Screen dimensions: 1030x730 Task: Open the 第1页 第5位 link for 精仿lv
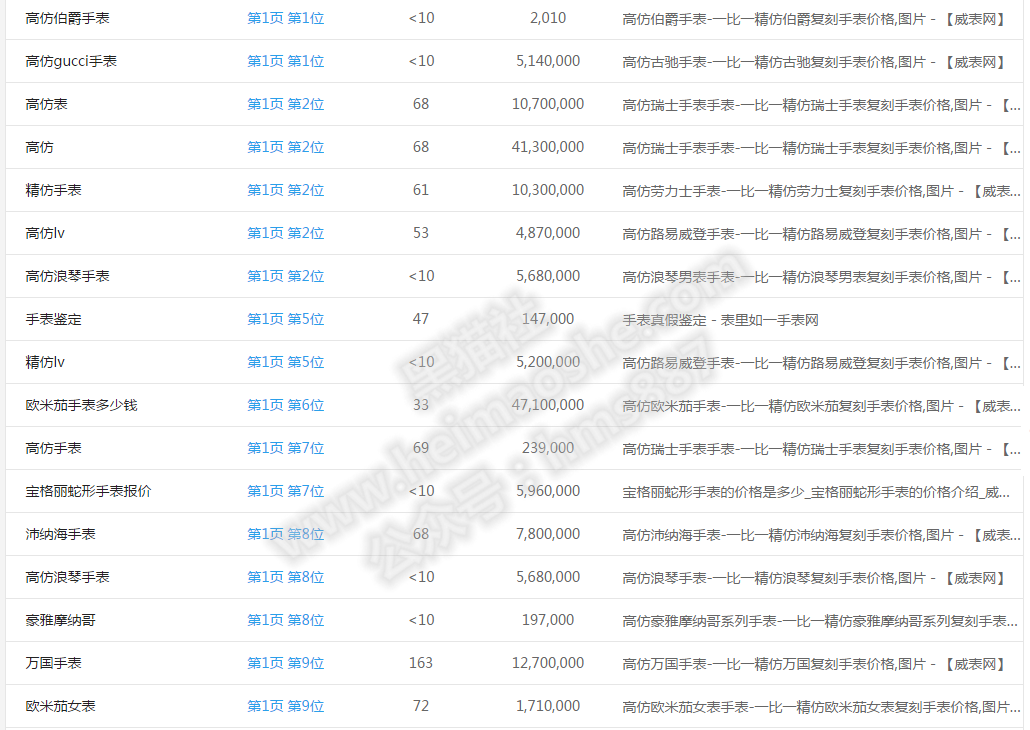click(286, 362)
